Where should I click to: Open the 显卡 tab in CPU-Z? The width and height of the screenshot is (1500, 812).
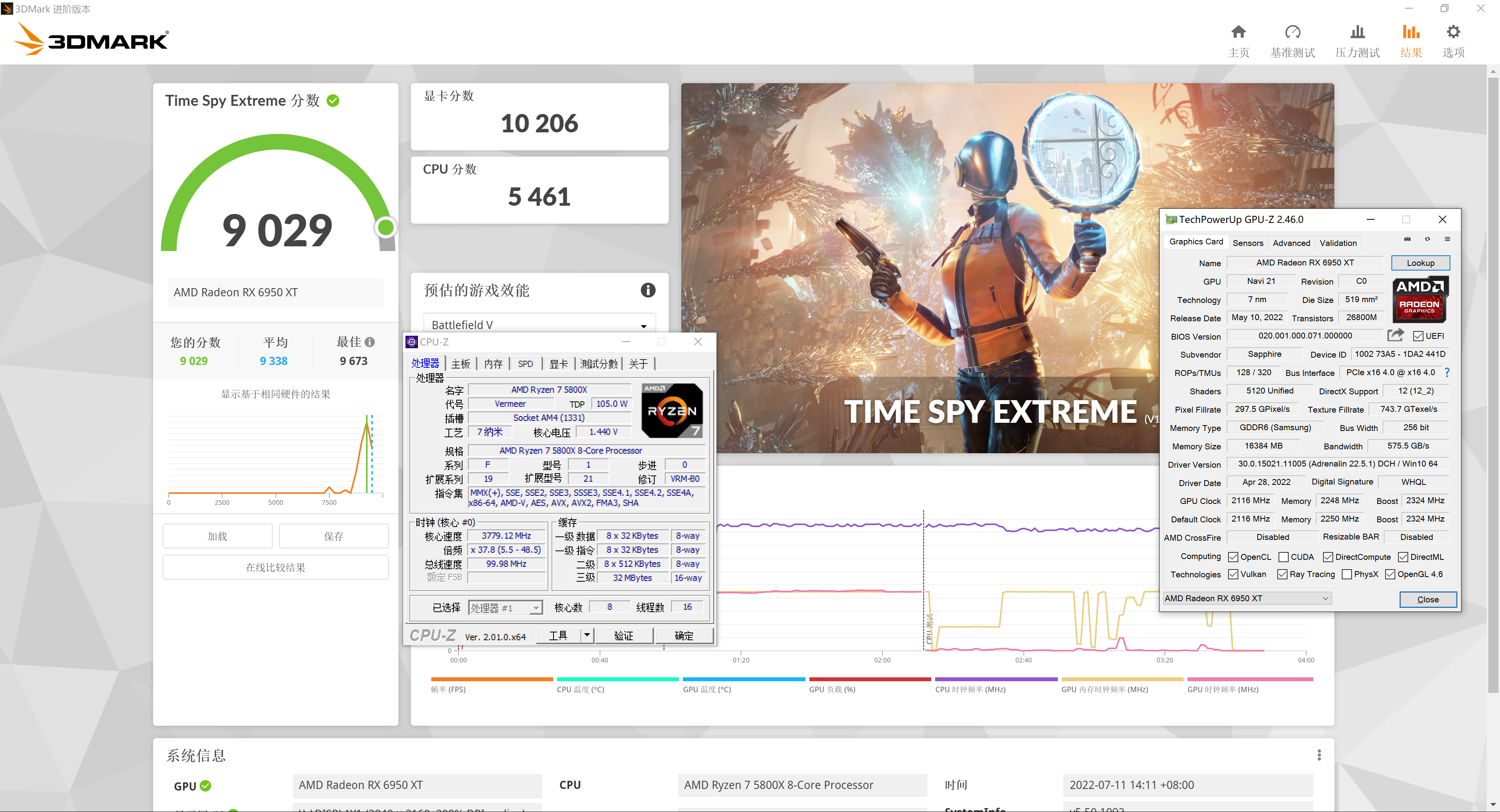(559, 364)
